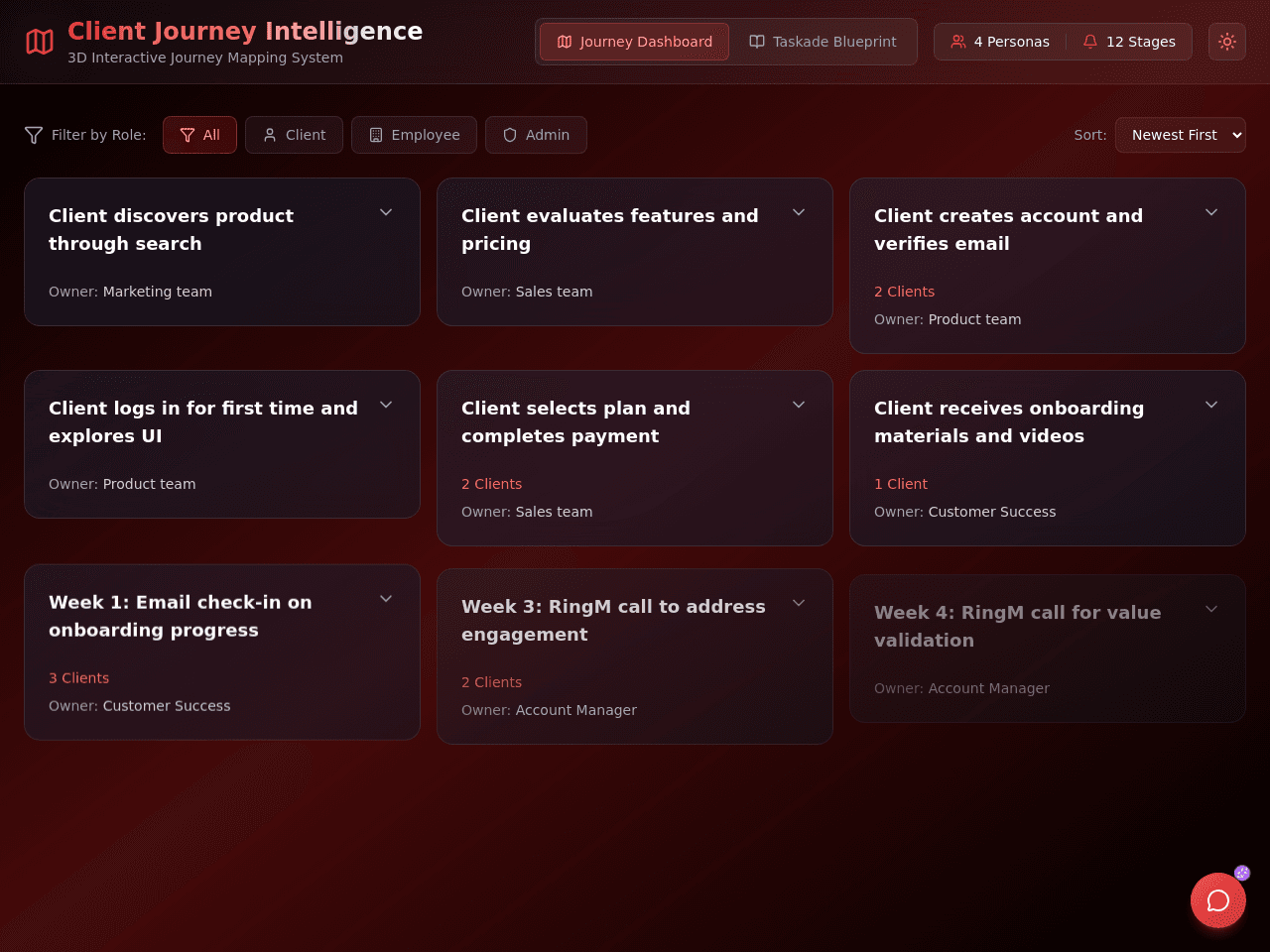
Task: Click '3 Clients' on Week 1 card
Action: coord(78,678)
